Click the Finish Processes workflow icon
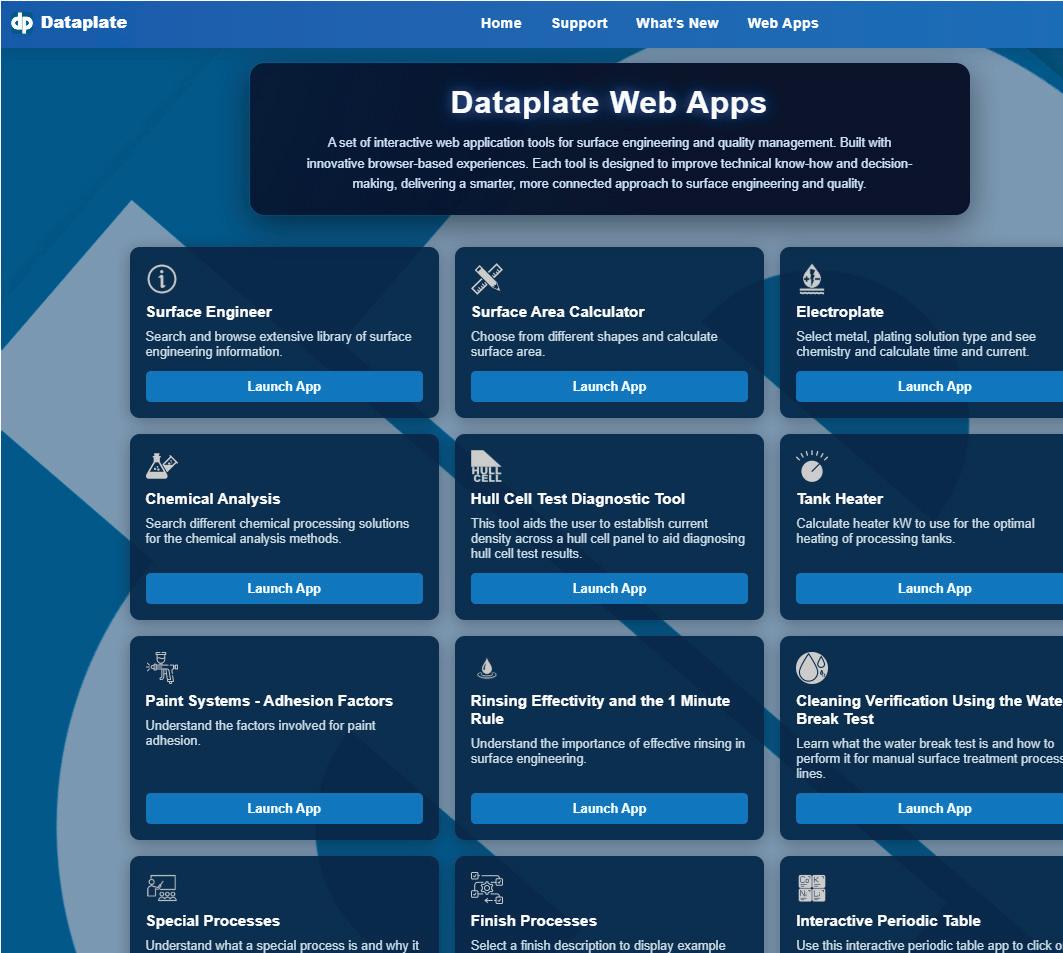This screenshot has height=953, width=1063. pyautogui.click(x=487, y=887)
